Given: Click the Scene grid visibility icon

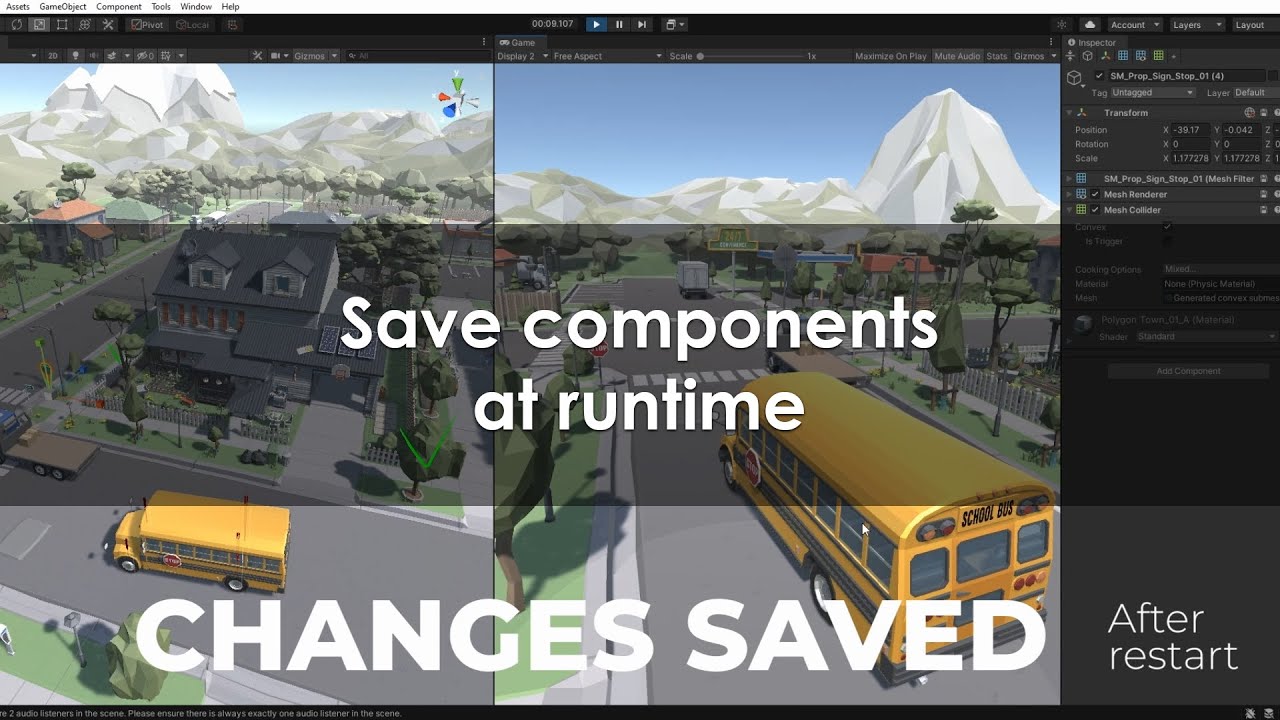Looking at the screenshot, I should (166, 56).
